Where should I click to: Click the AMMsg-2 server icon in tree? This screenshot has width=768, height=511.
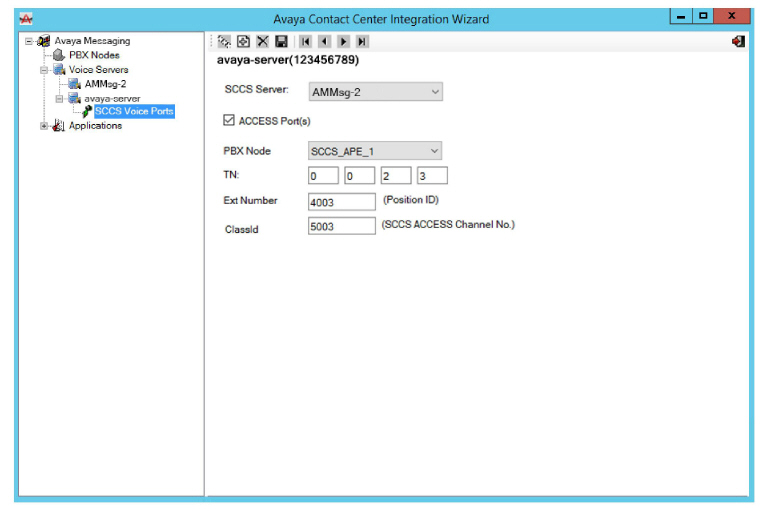(x=74, y=84)
